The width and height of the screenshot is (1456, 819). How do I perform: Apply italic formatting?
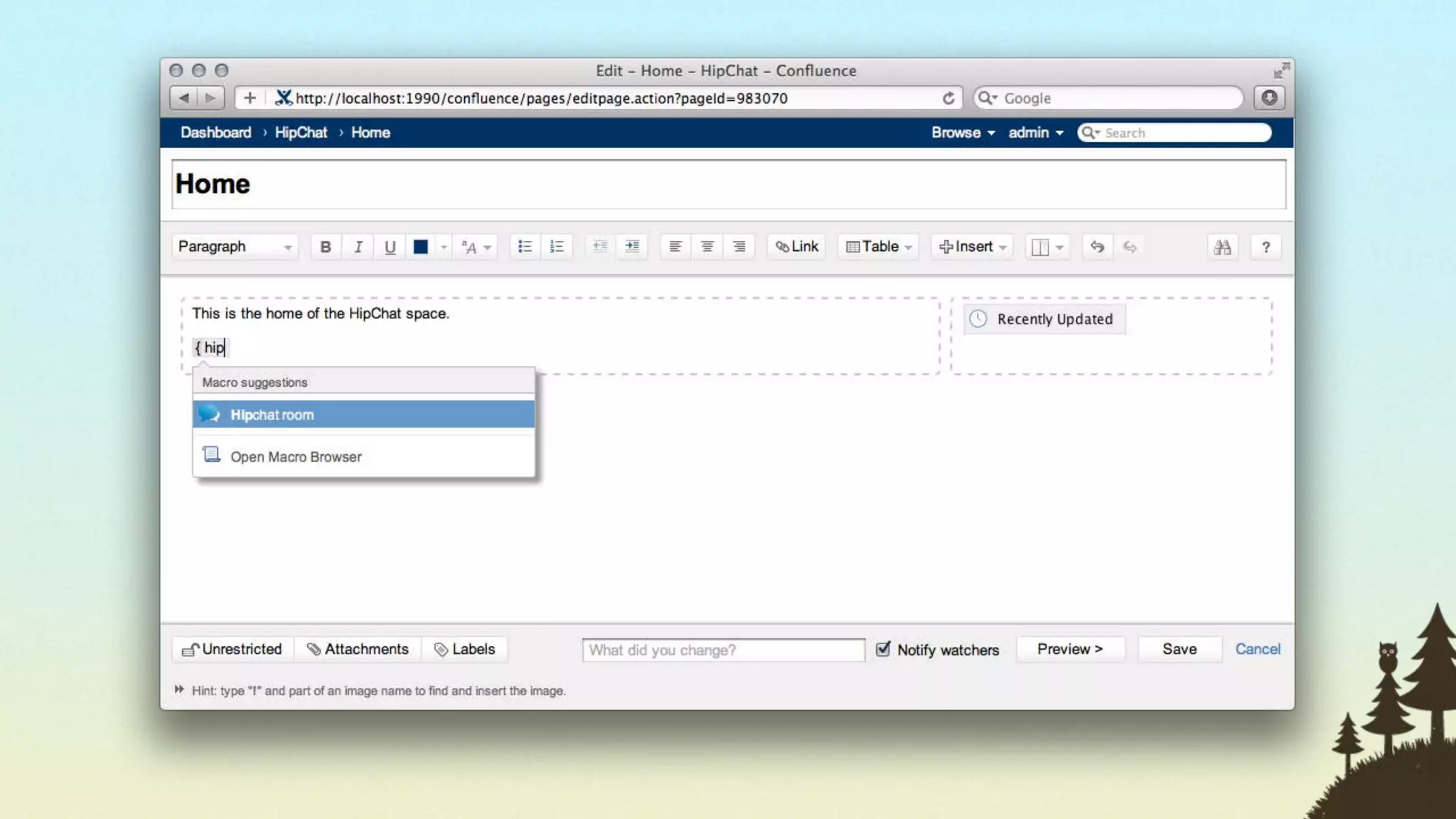click(358, 247)
